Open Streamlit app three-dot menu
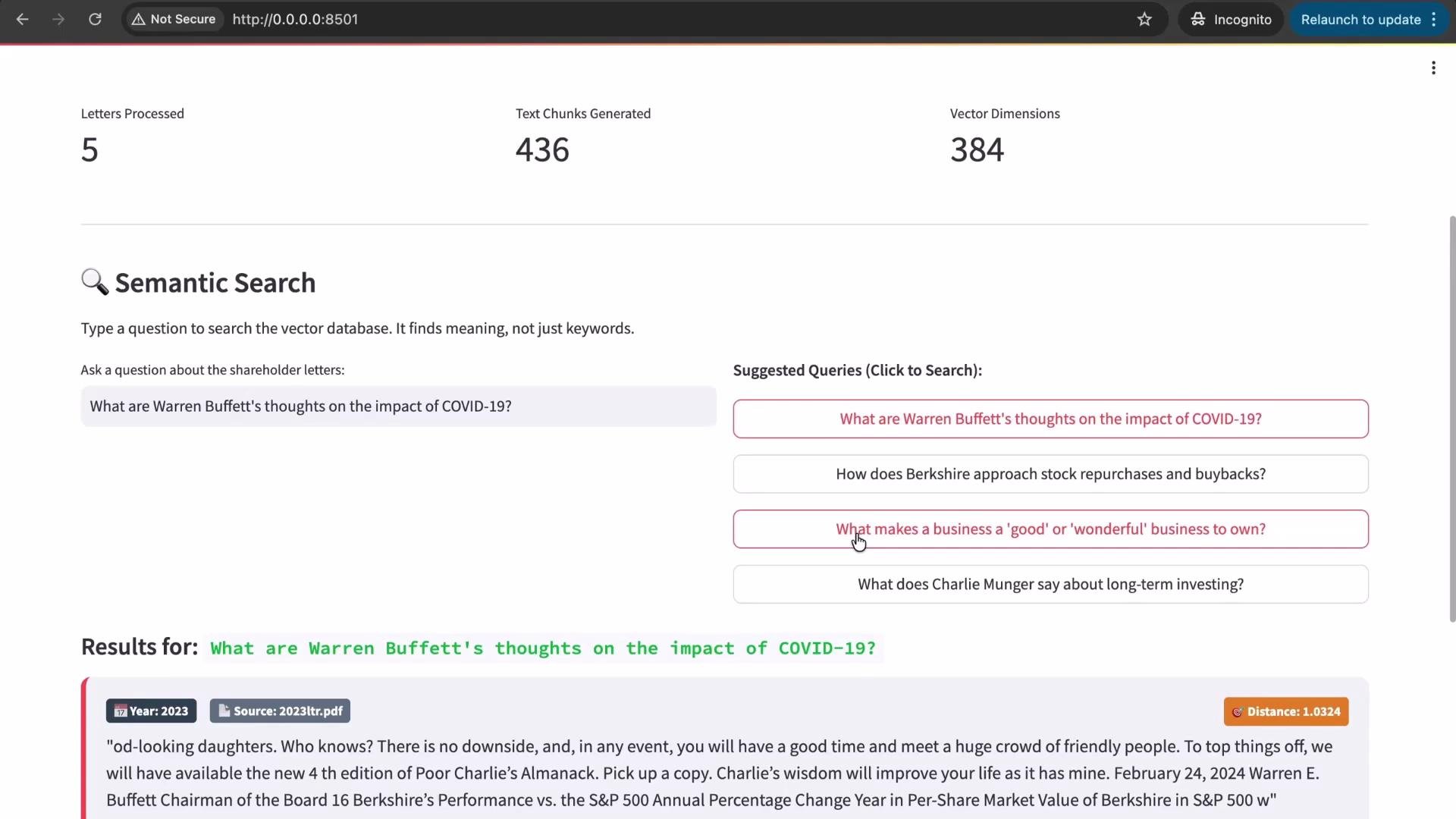Screen dimensions: 1456x819 point(1433,67)
